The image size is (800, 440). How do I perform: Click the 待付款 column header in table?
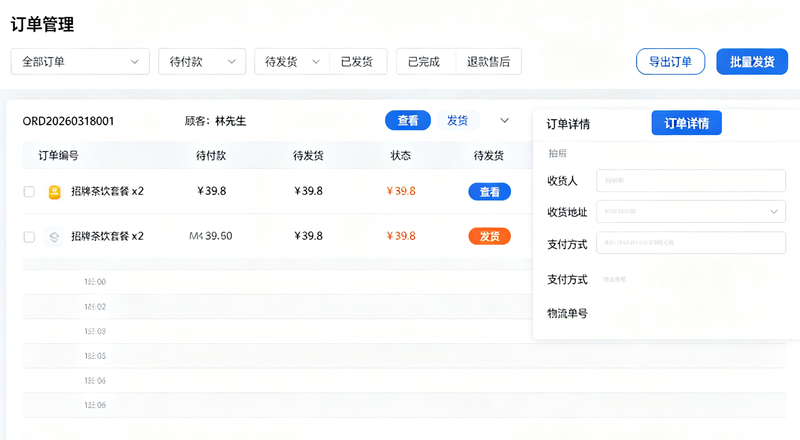pos(211,156)
